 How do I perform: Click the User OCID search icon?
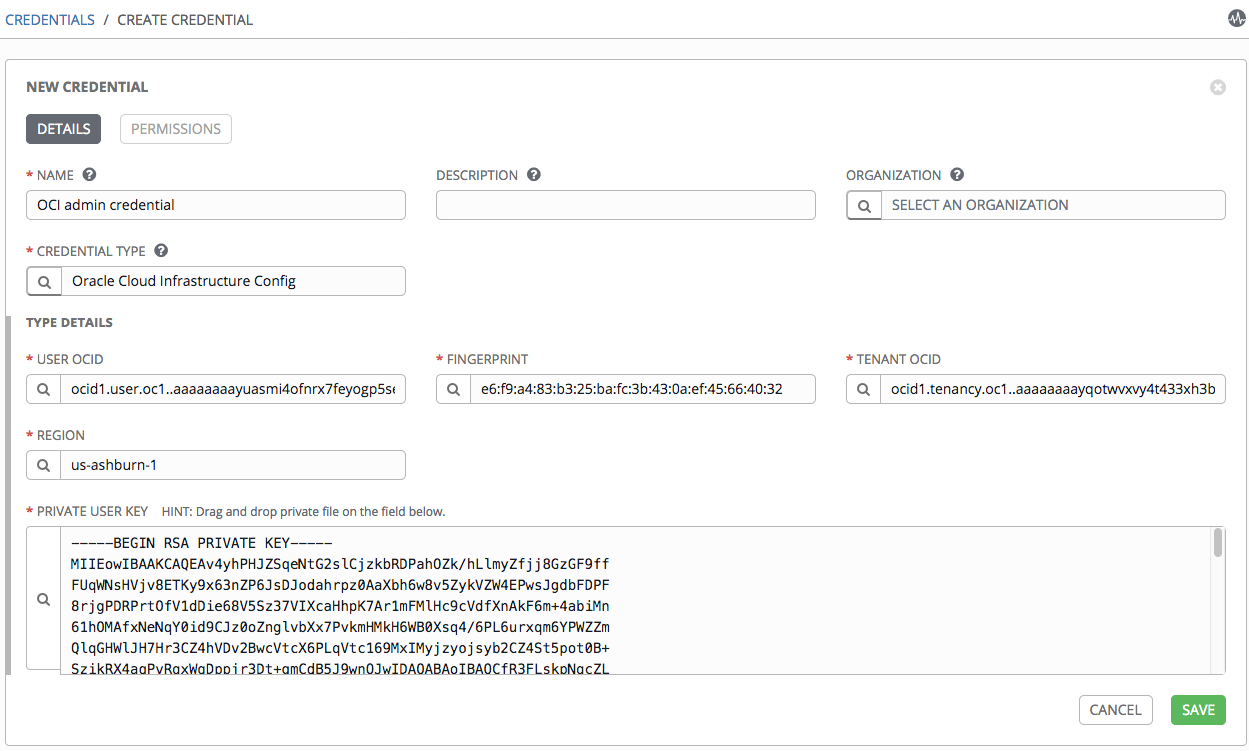click(x=43, y=388)
